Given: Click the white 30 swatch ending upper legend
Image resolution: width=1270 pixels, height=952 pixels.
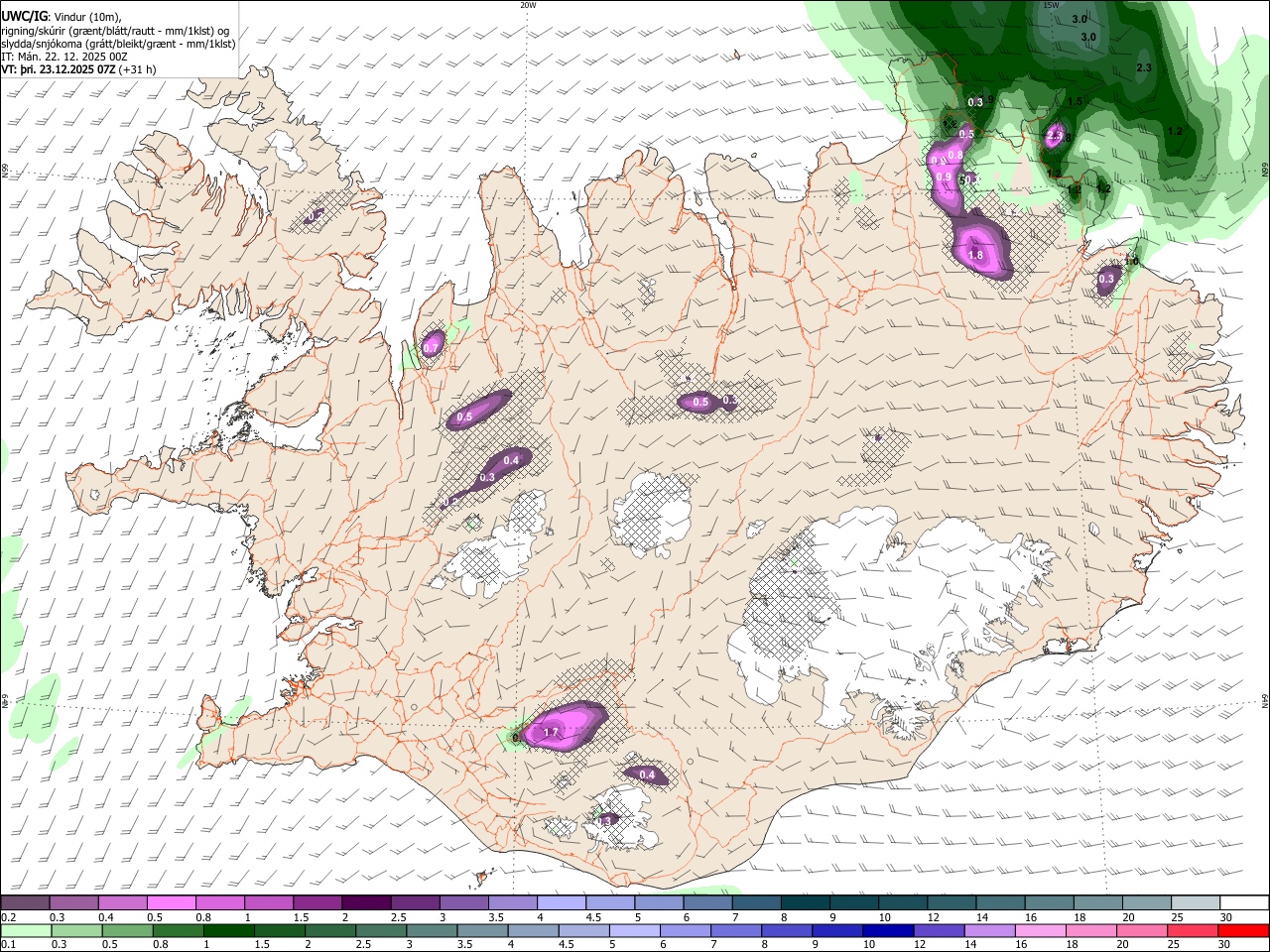Looking at the screenshot, I should tap(1244, 903).
